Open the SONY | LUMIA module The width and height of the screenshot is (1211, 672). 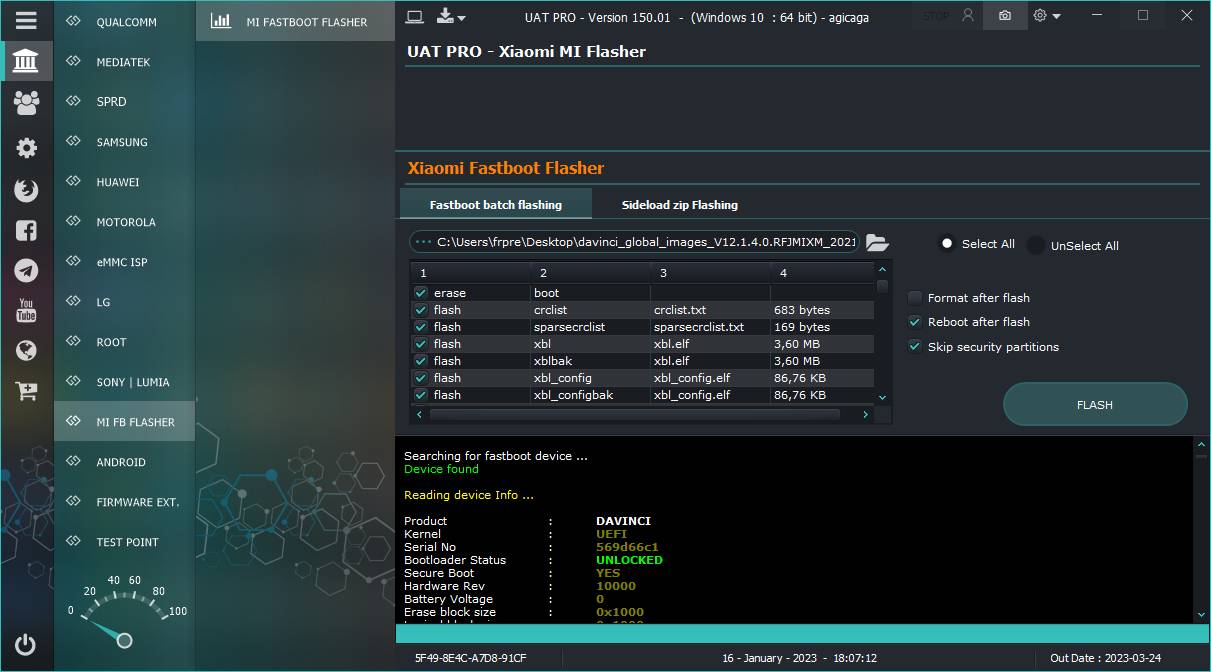click(125, 382)
